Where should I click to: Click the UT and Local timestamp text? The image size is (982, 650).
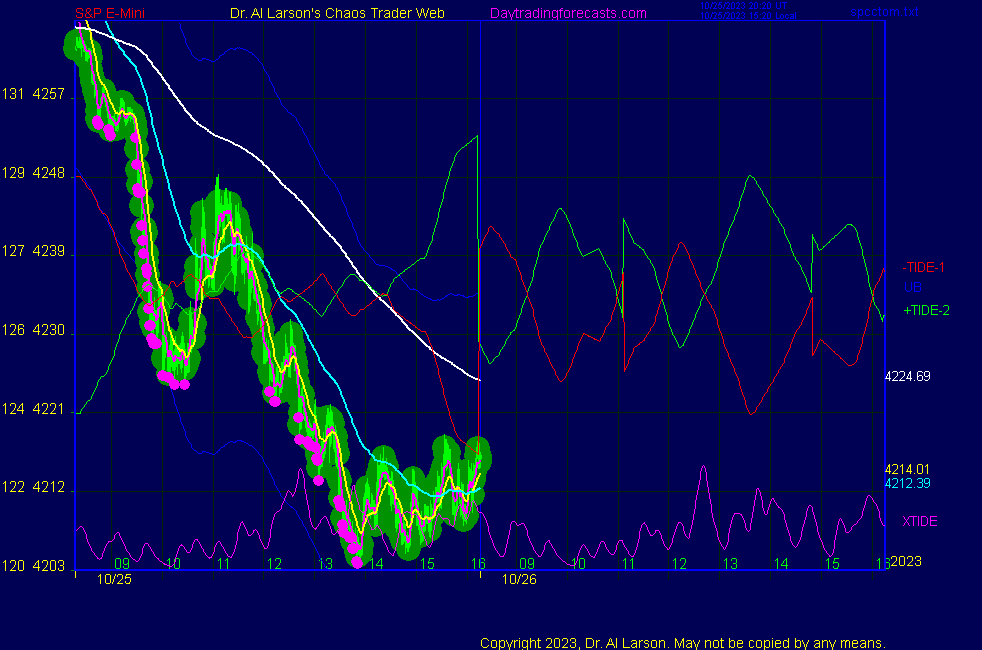click(746, 12)
